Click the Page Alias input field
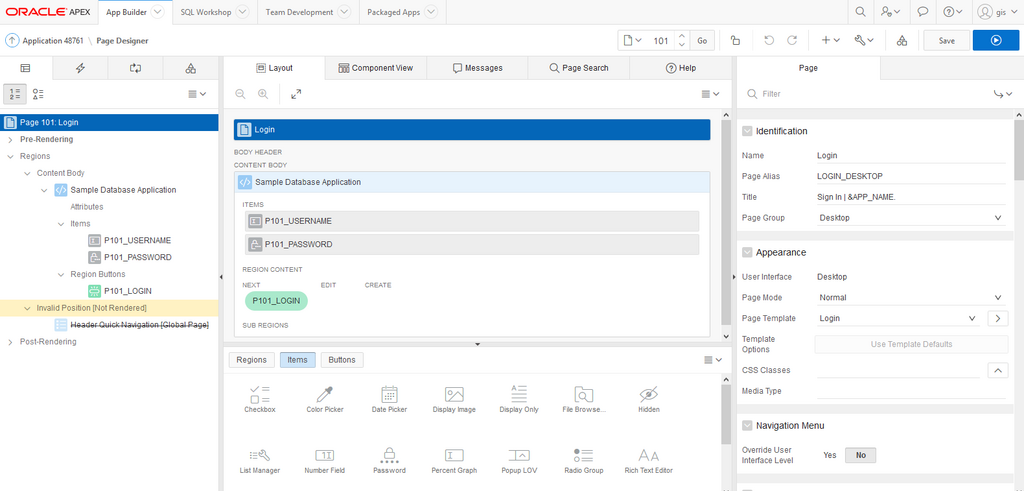 tap(910, 176)
